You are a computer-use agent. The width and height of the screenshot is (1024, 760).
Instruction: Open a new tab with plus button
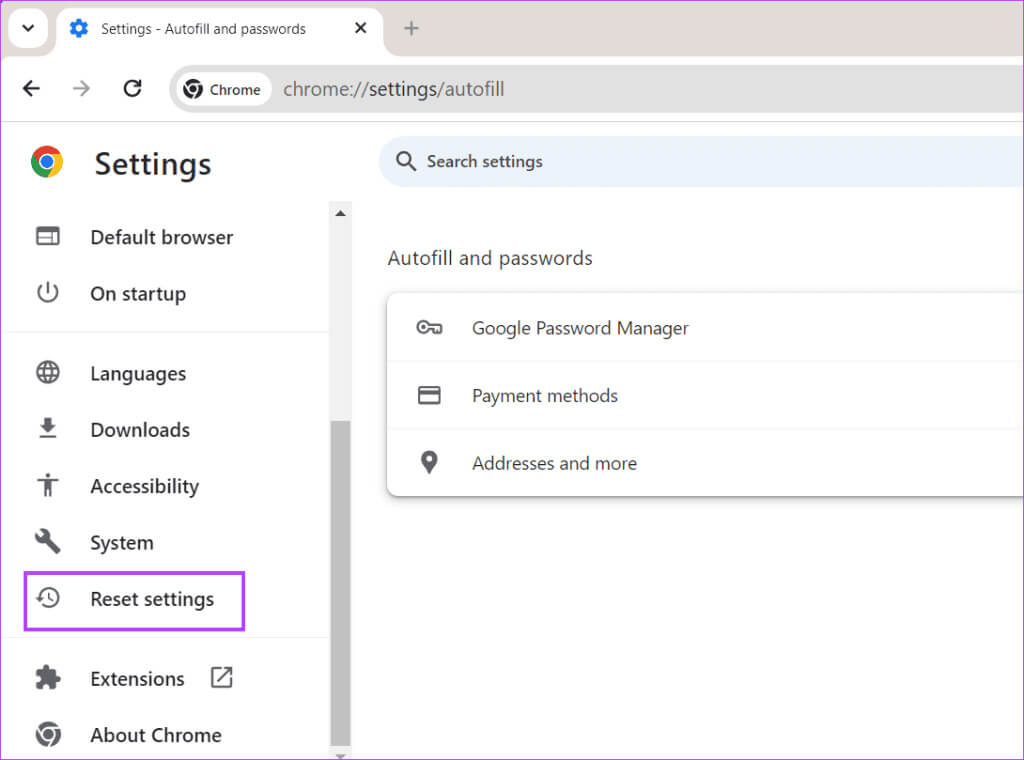(x=411, y=28)
